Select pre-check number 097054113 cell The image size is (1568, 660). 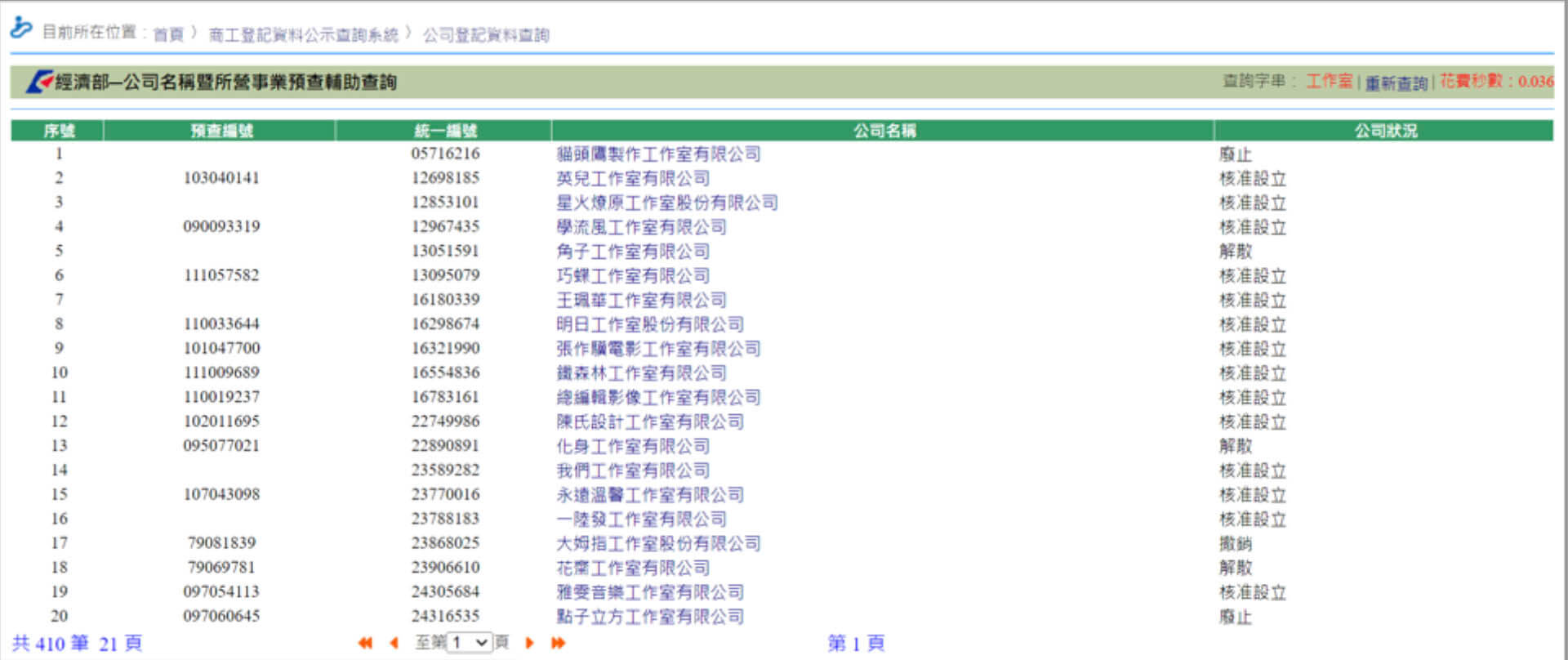(x=221, y=591)
